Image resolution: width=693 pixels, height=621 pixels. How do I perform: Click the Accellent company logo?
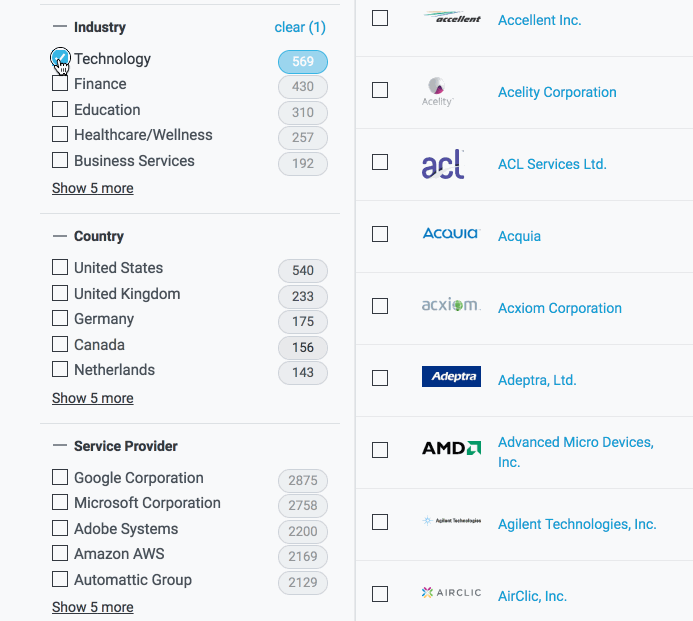coord(451,19)
